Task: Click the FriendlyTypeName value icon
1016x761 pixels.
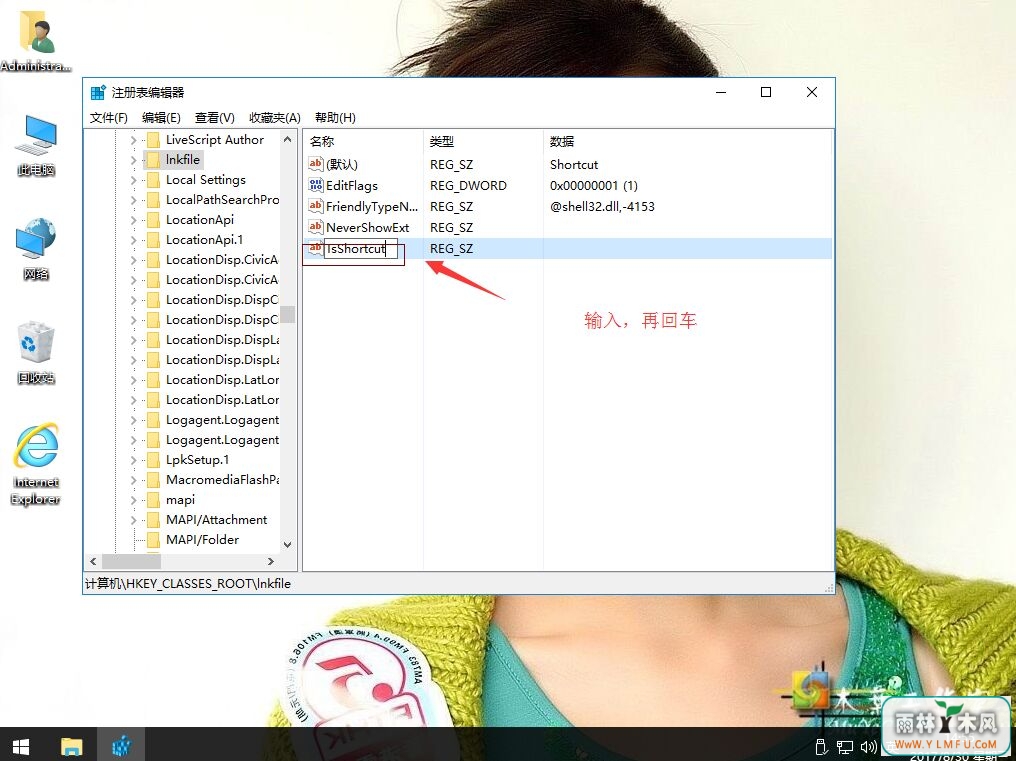Action: click(316, 206)
